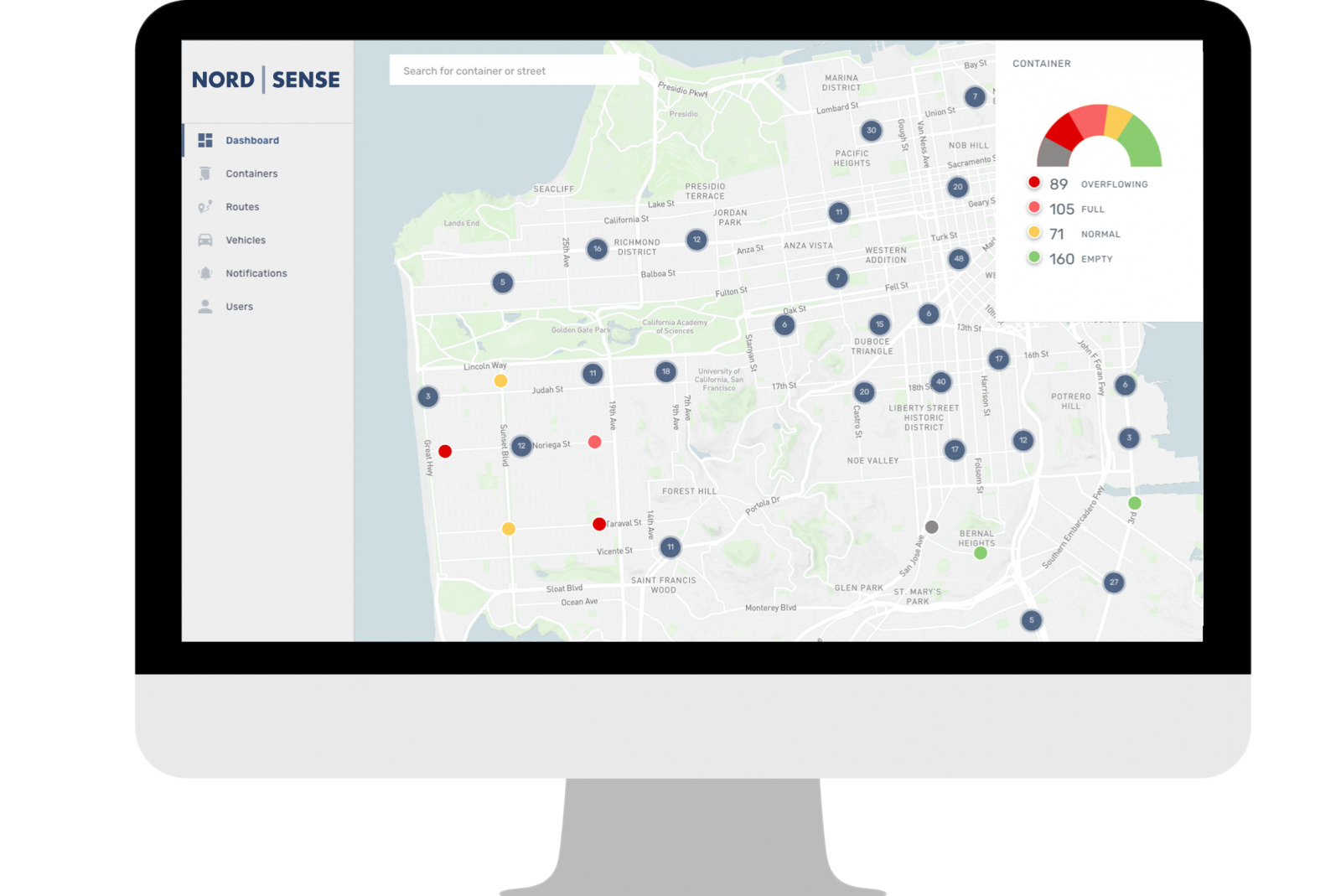1341x896 pixels.
Task: Click the "89 OVERFLOWING" legend entry
Action: click(1088, 184)
